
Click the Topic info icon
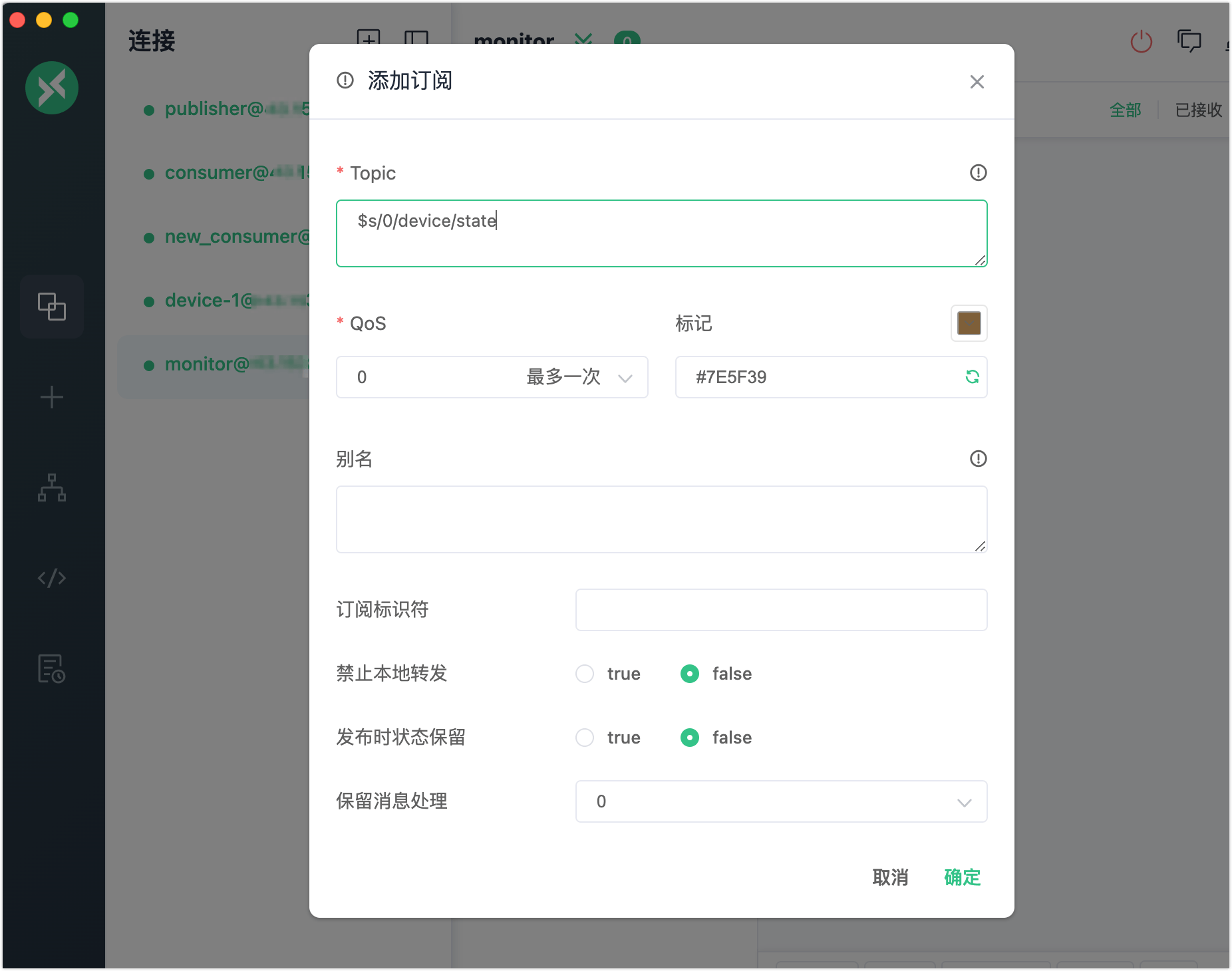[x=978, y=173]
